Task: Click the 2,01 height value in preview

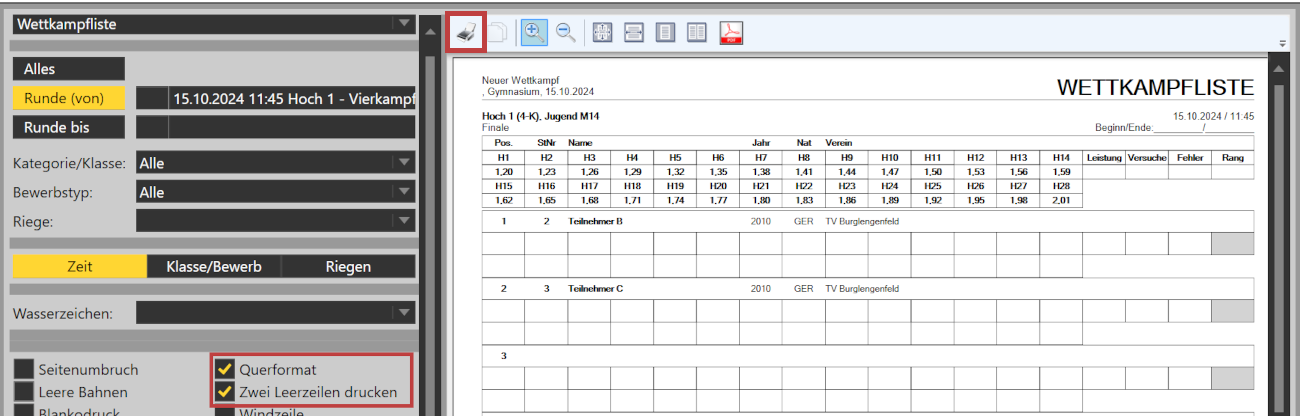Action: pyautogui.click(x=1060, y=200)
